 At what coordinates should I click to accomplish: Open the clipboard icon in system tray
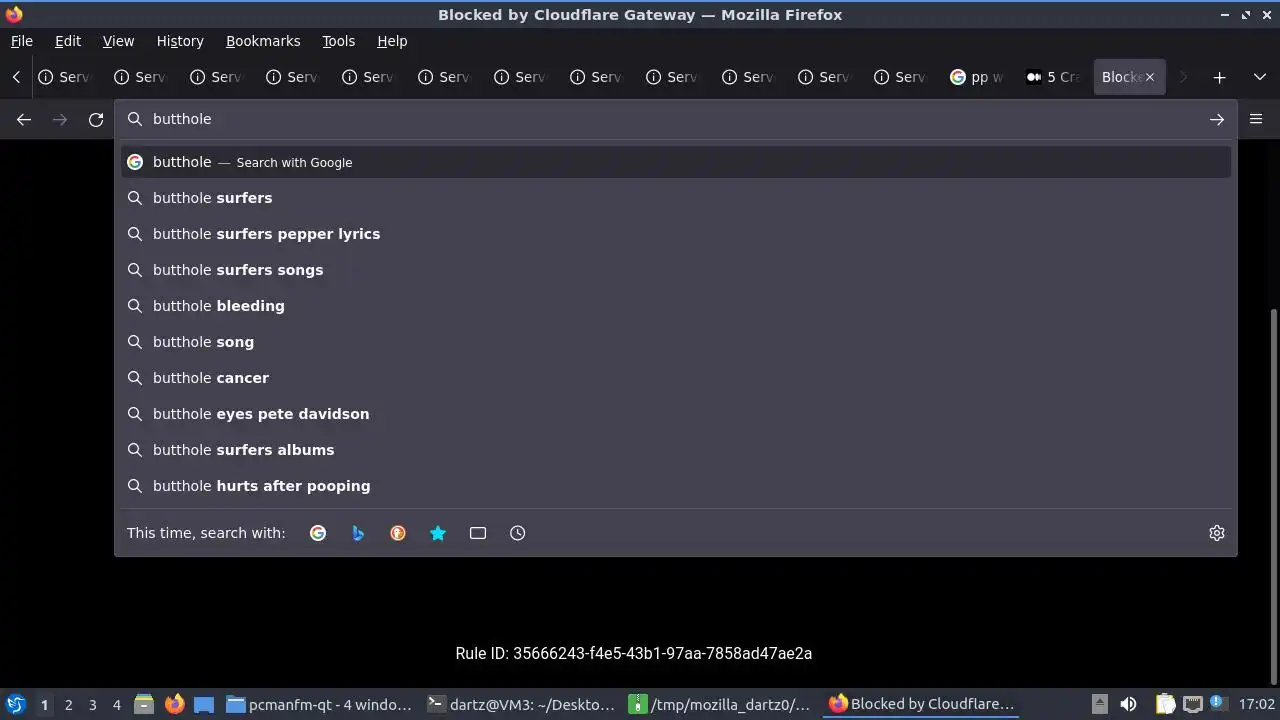click(1166, 704)
